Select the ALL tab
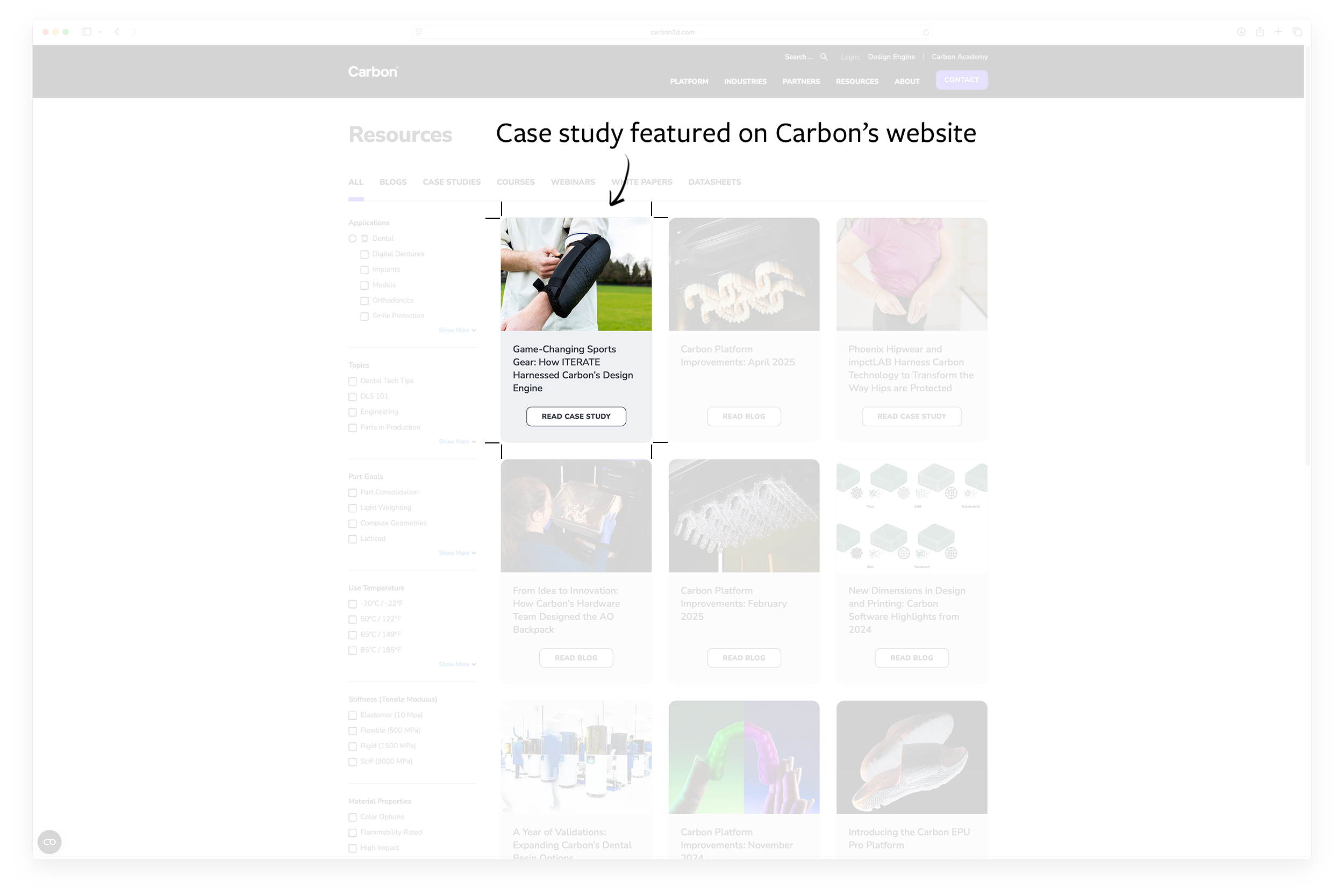1344x896 pixels. click(x=356, y=182)
